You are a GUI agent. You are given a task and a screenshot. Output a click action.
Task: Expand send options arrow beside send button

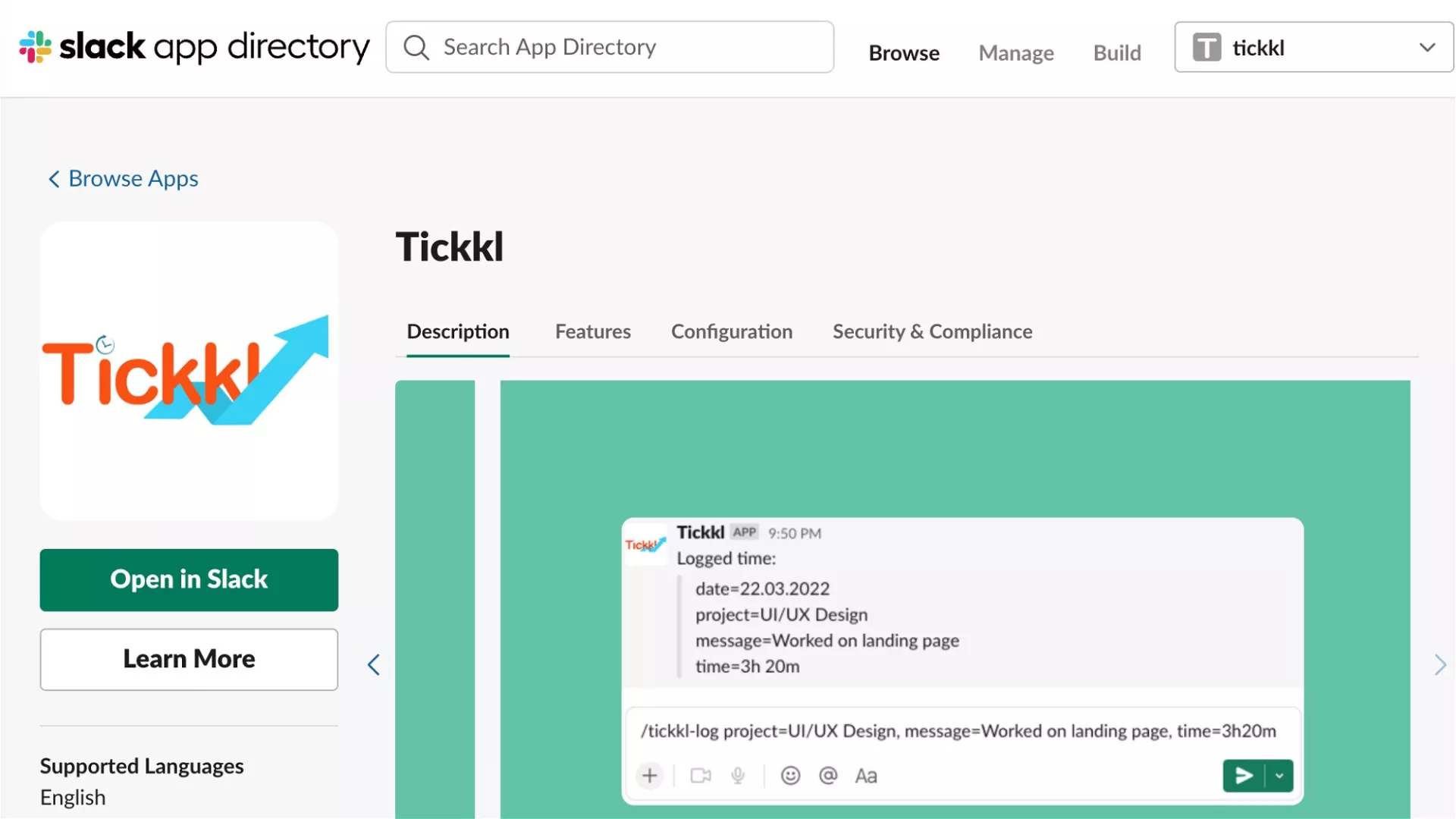point(1280,776)
